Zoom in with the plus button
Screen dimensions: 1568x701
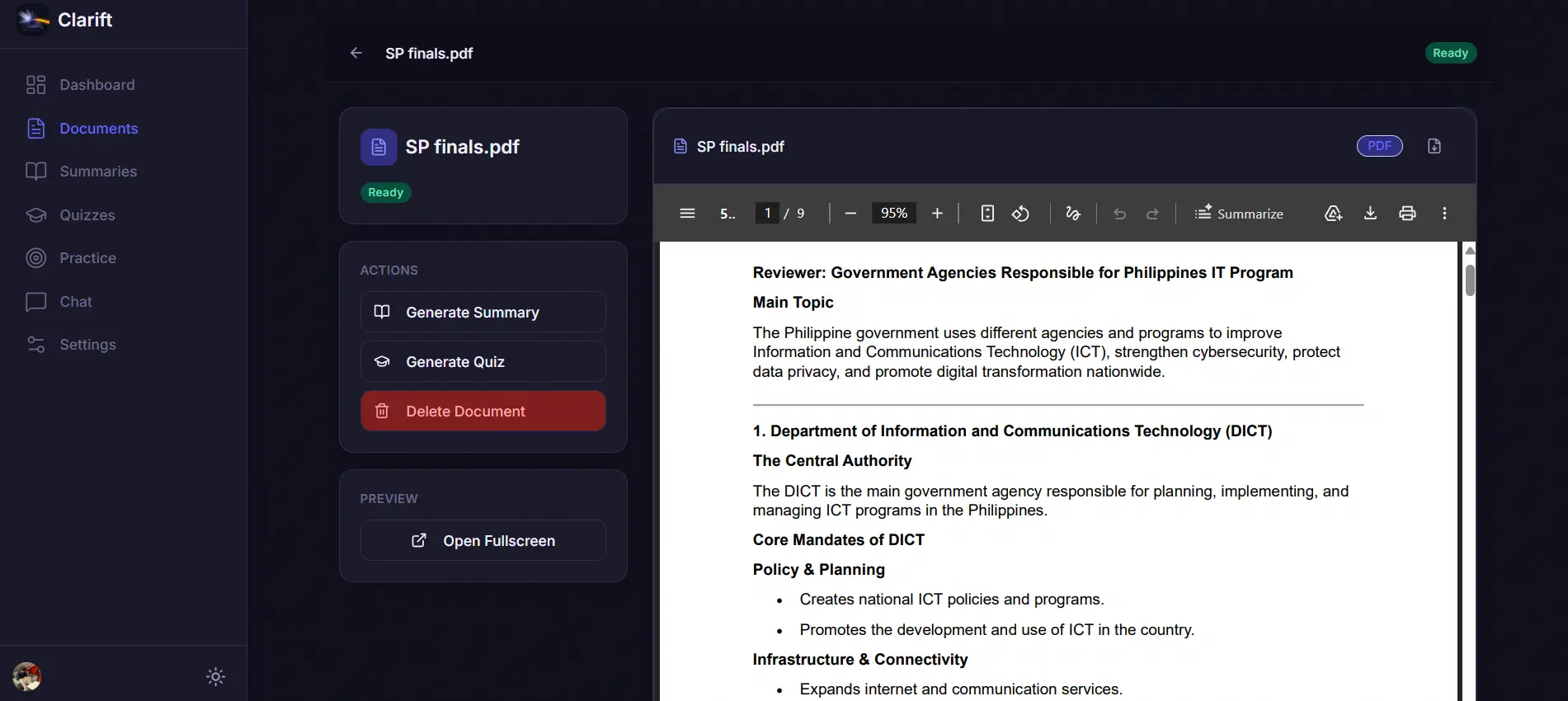point(937,214)
